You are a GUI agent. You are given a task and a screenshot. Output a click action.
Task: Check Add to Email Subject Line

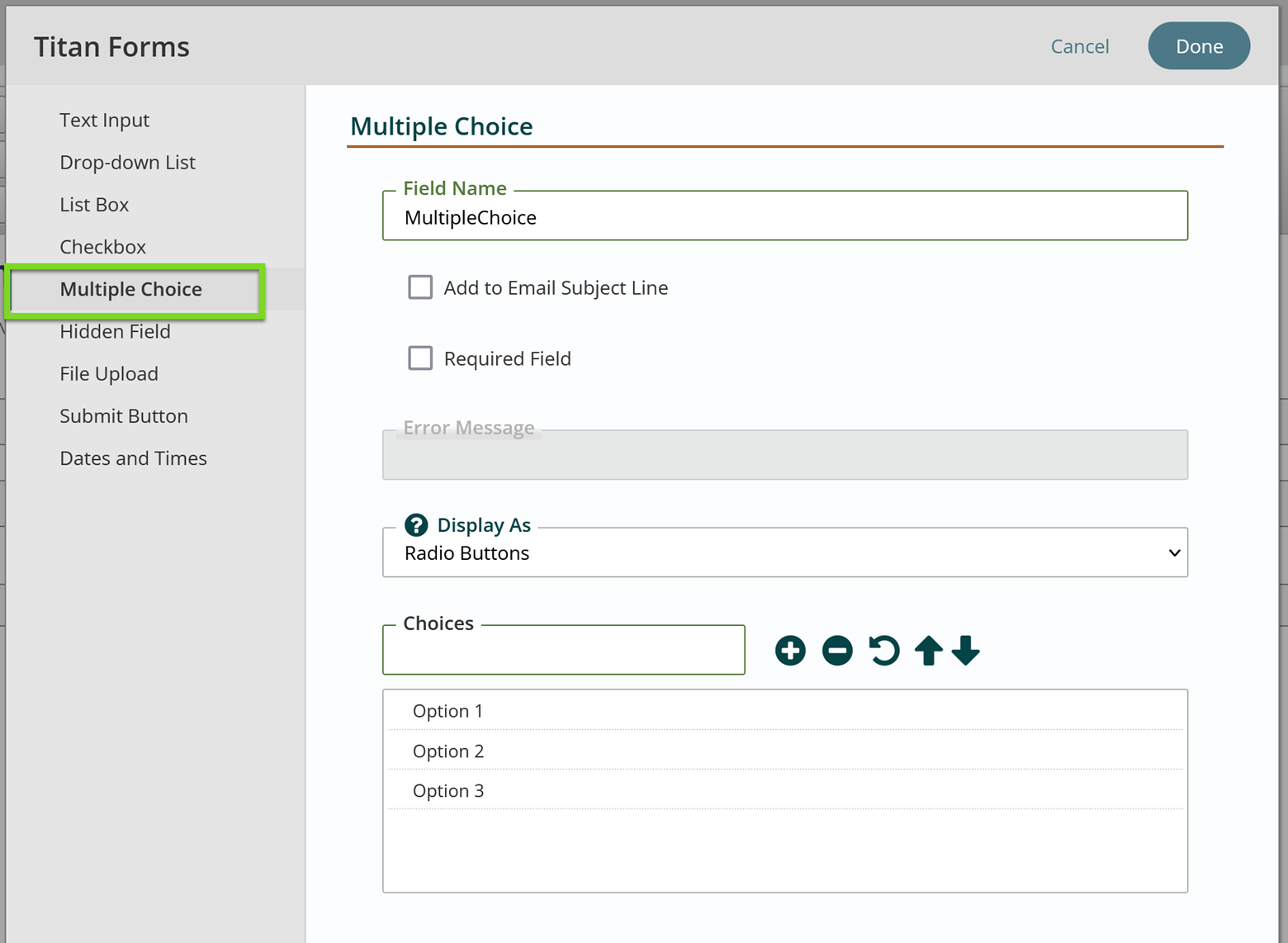(420, 287)
